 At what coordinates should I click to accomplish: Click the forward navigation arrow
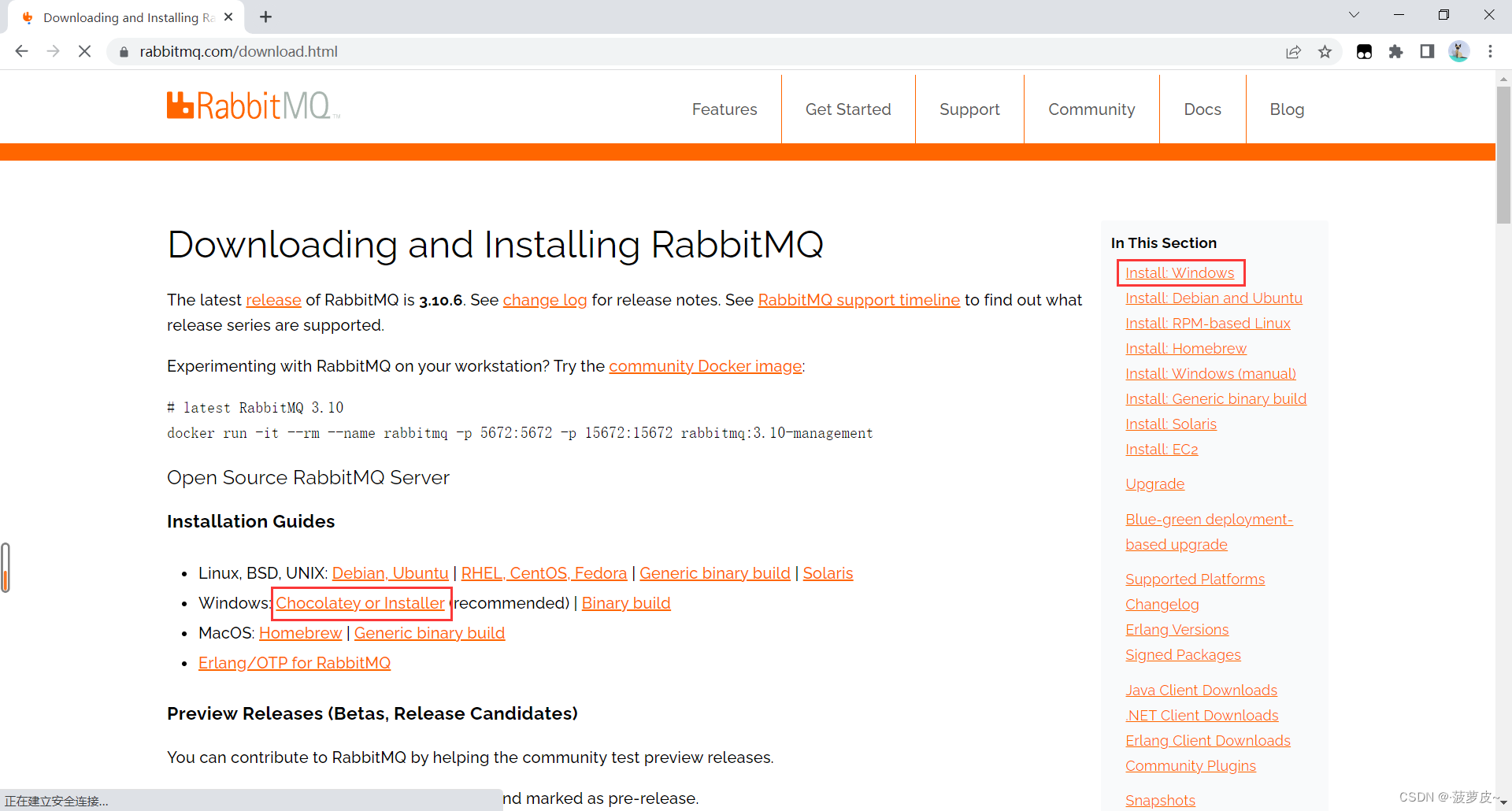pos(54,51)
